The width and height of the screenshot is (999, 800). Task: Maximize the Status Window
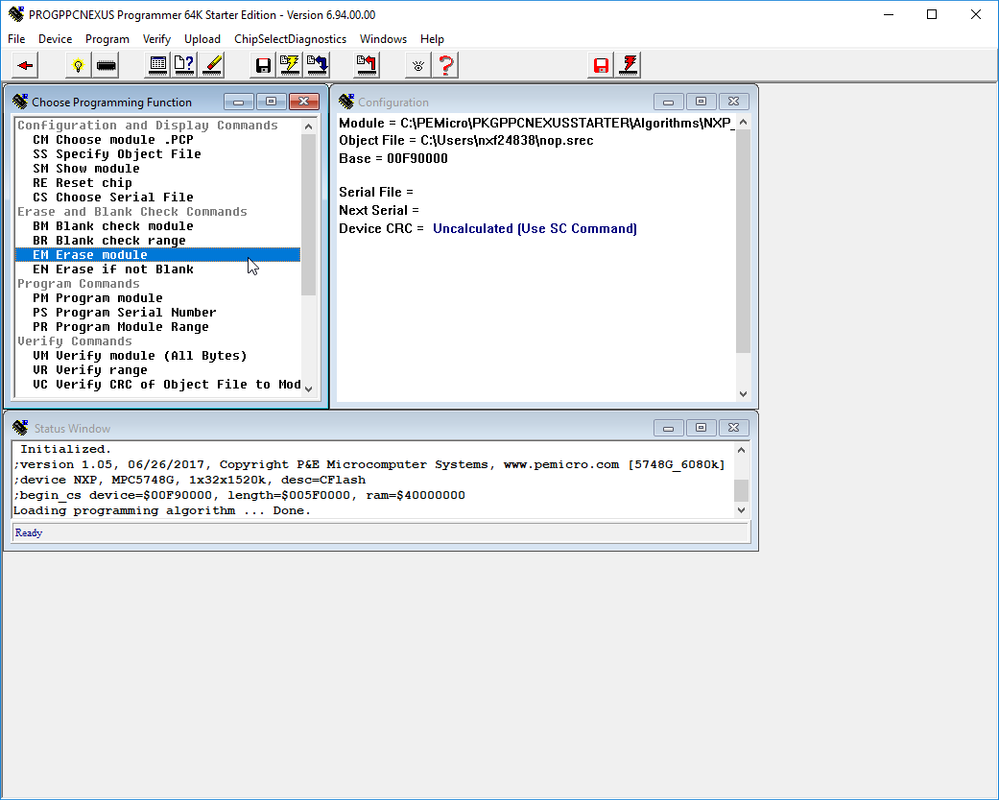tap(701, 427)
